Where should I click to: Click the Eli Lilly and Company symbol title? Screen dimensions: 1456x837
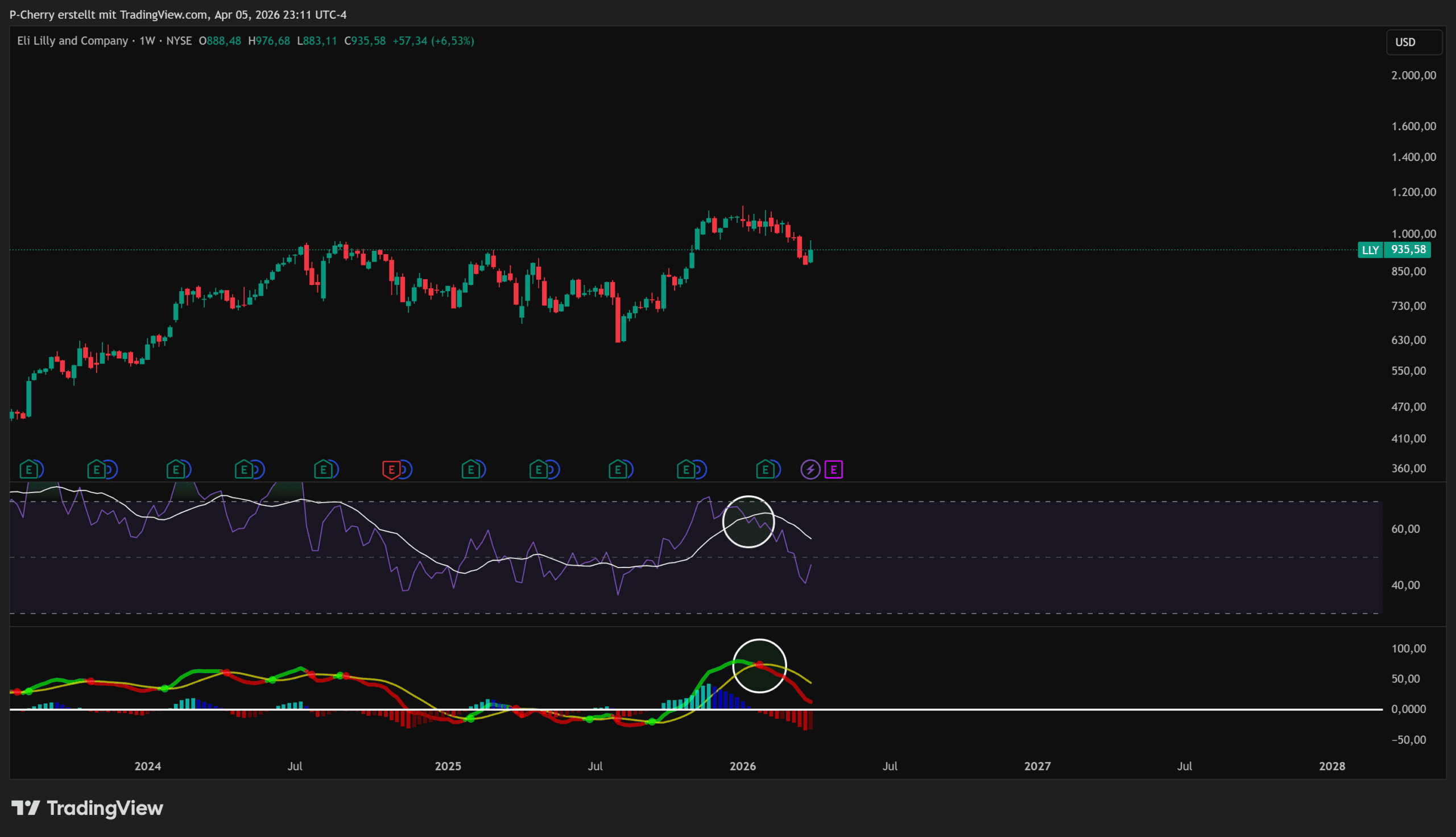point(72,41)
